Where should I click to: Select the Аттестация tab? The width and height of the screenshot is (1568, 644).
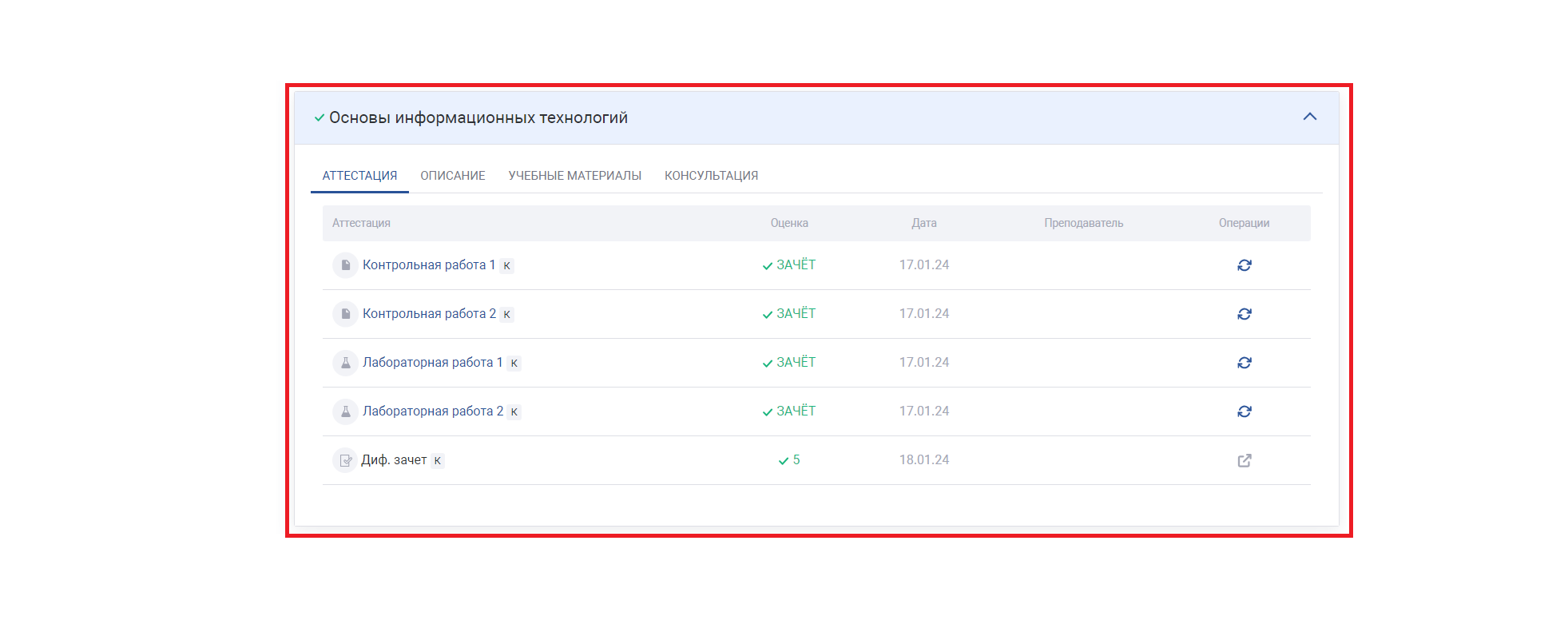click(x=359, y=176)
